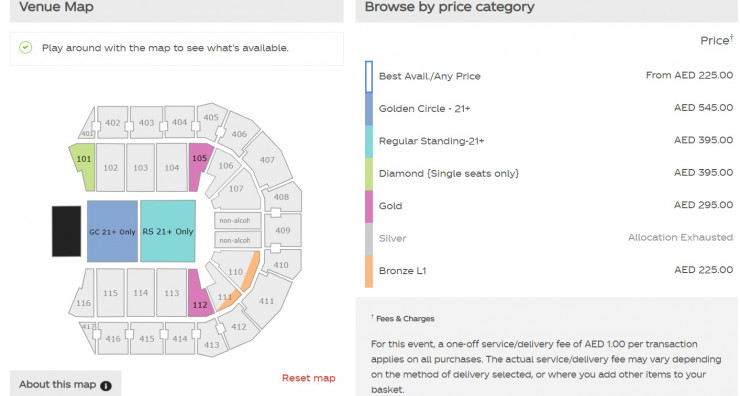Select Best Avail./Any Price category
The height and width of the screenshot is (396, 740).
click(549, 76)
